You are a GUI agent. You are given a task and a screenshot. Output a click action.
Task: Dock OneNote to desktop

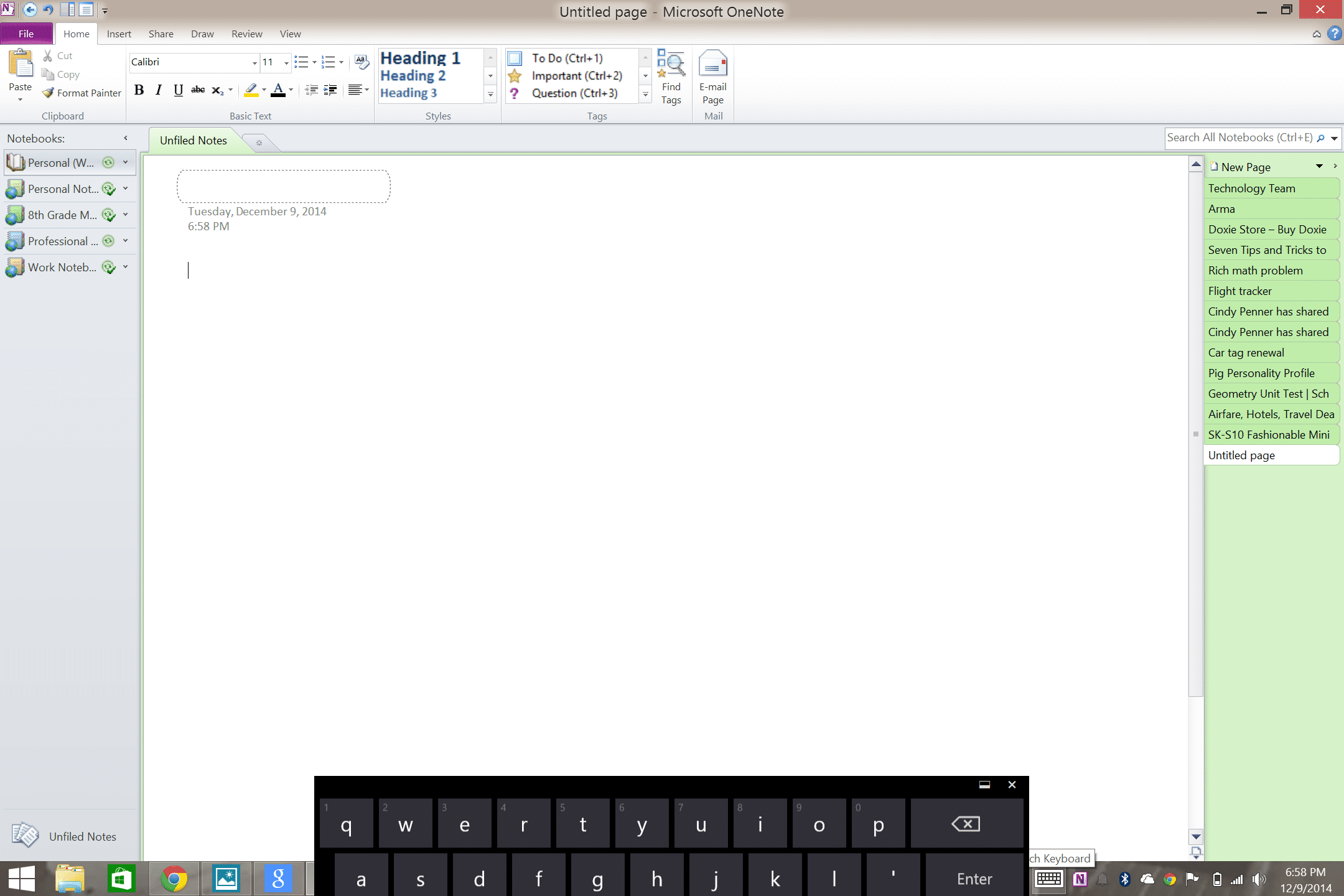click(68, 10)
